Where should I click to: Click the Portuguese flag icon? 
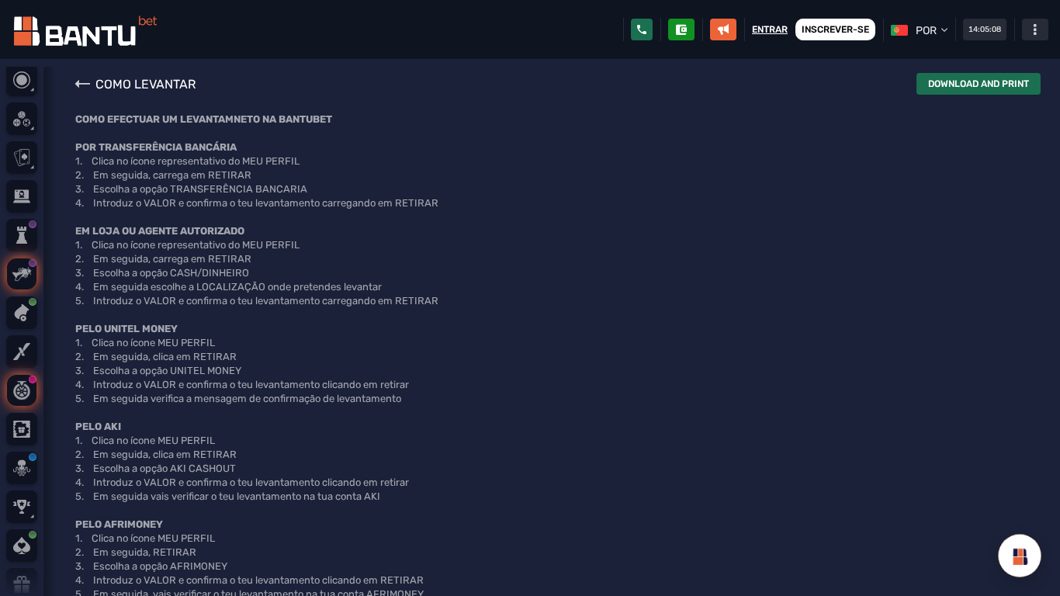tap(899, 30)
